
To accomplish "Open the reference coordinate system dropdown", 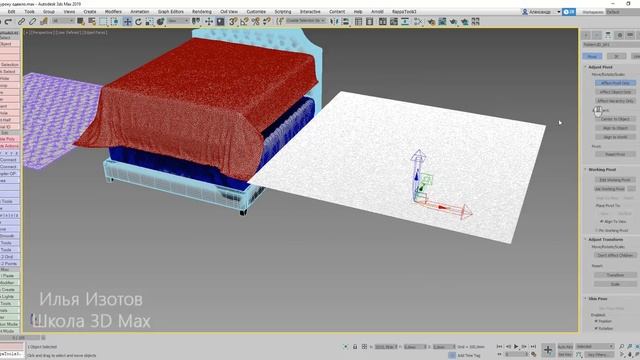I will (178, 21).
